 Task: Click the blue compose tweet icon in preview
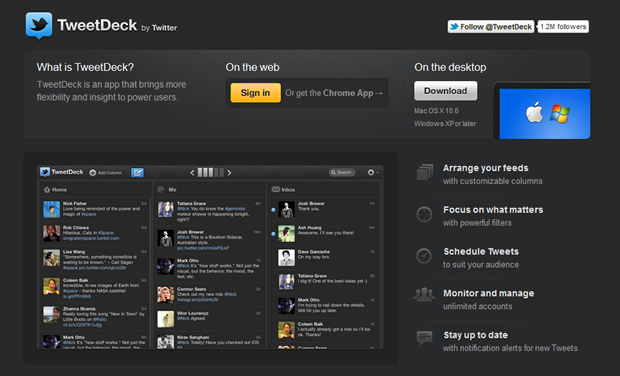(x=137, y=172)
